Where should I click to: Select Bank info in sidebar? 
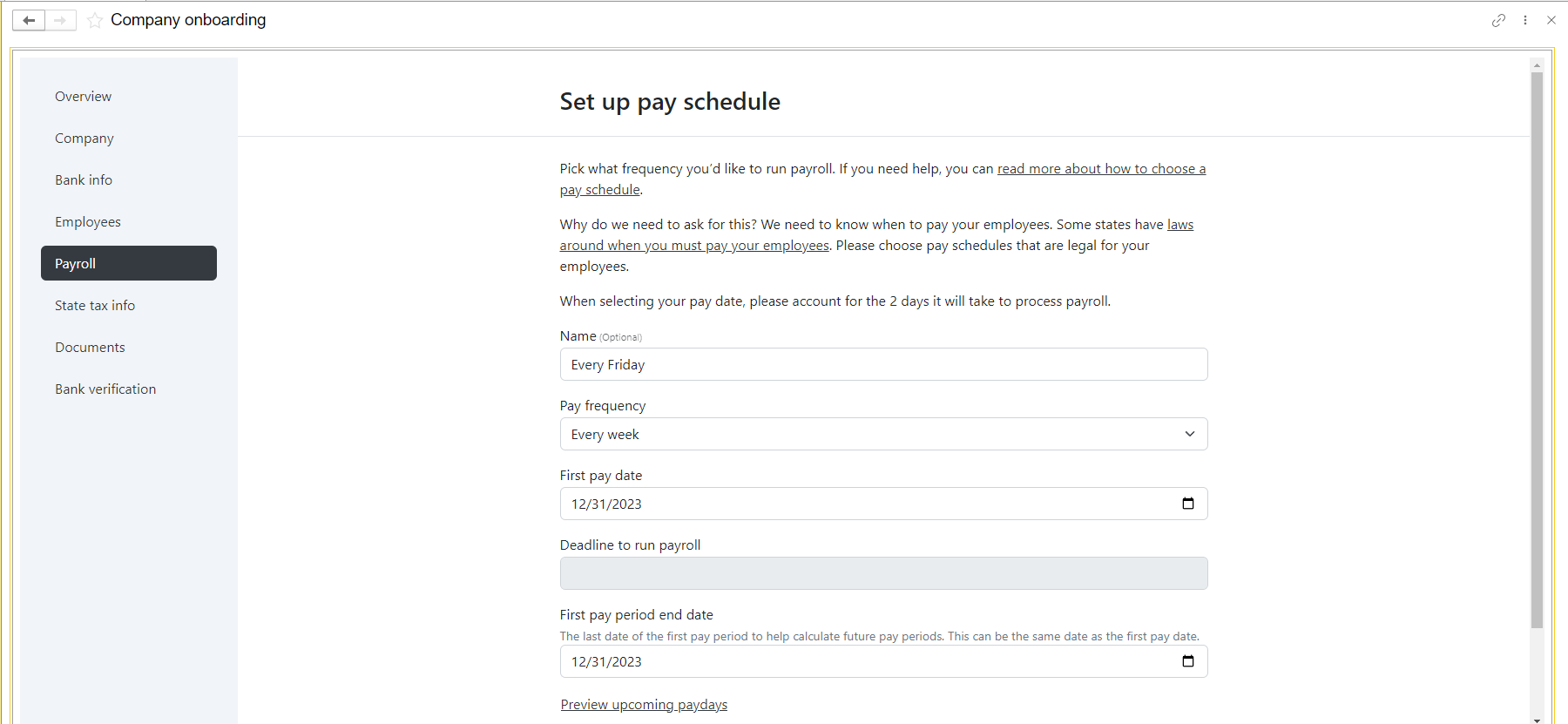(84, 179)
